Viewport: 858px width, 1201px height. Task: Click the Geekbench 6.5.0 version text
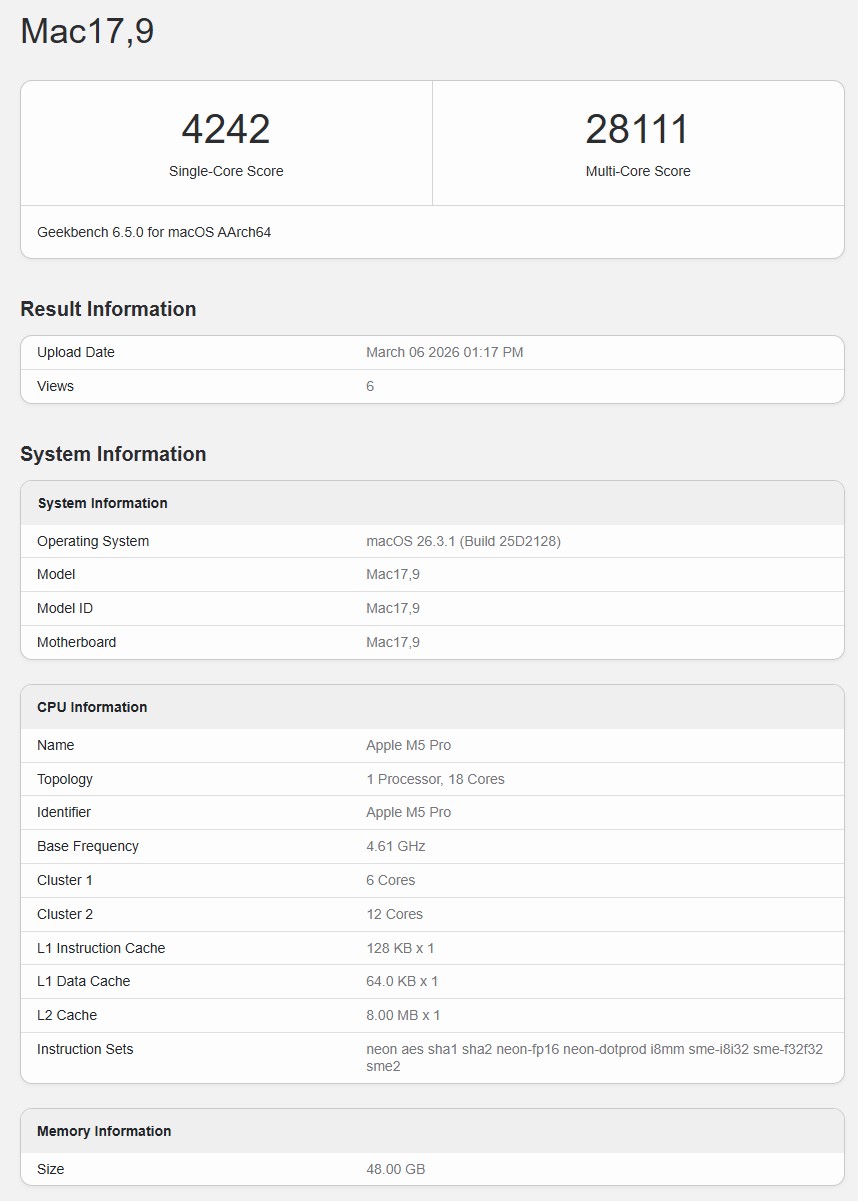point(154,232)
